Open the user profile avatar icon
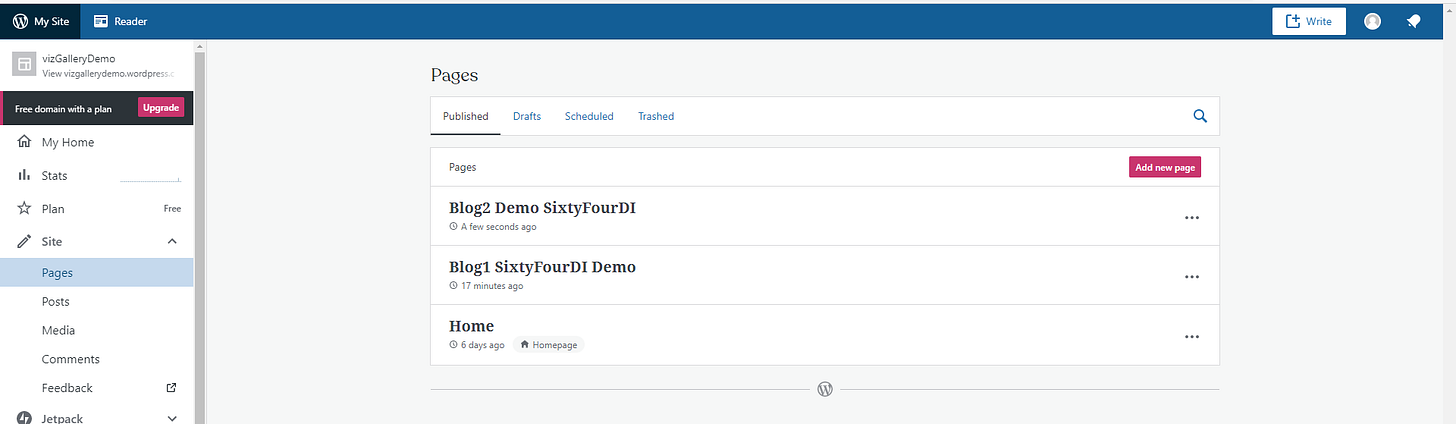 click(1373, 21)
